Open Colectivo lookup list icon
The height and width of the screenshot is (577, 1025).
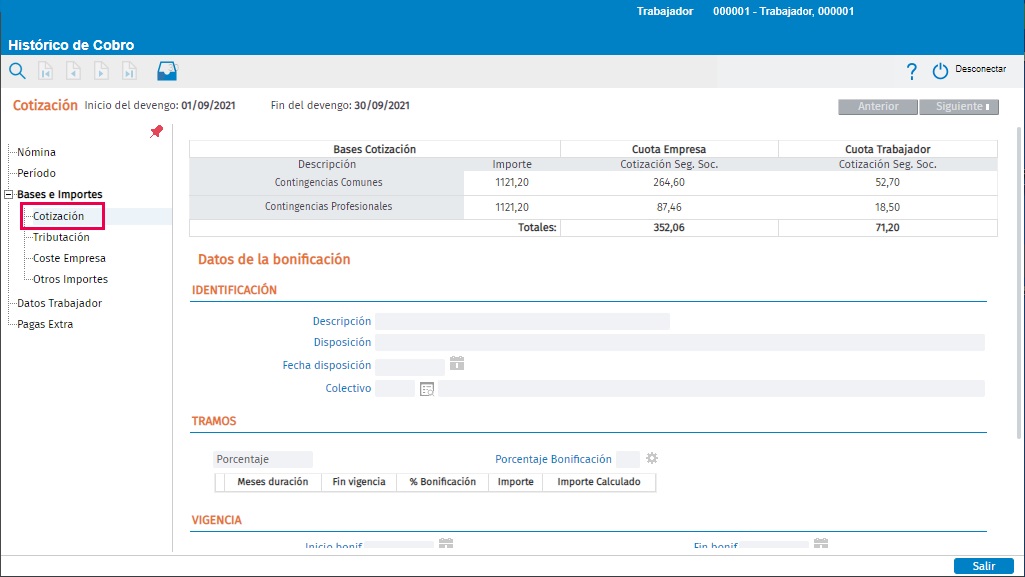coord(427,389)
